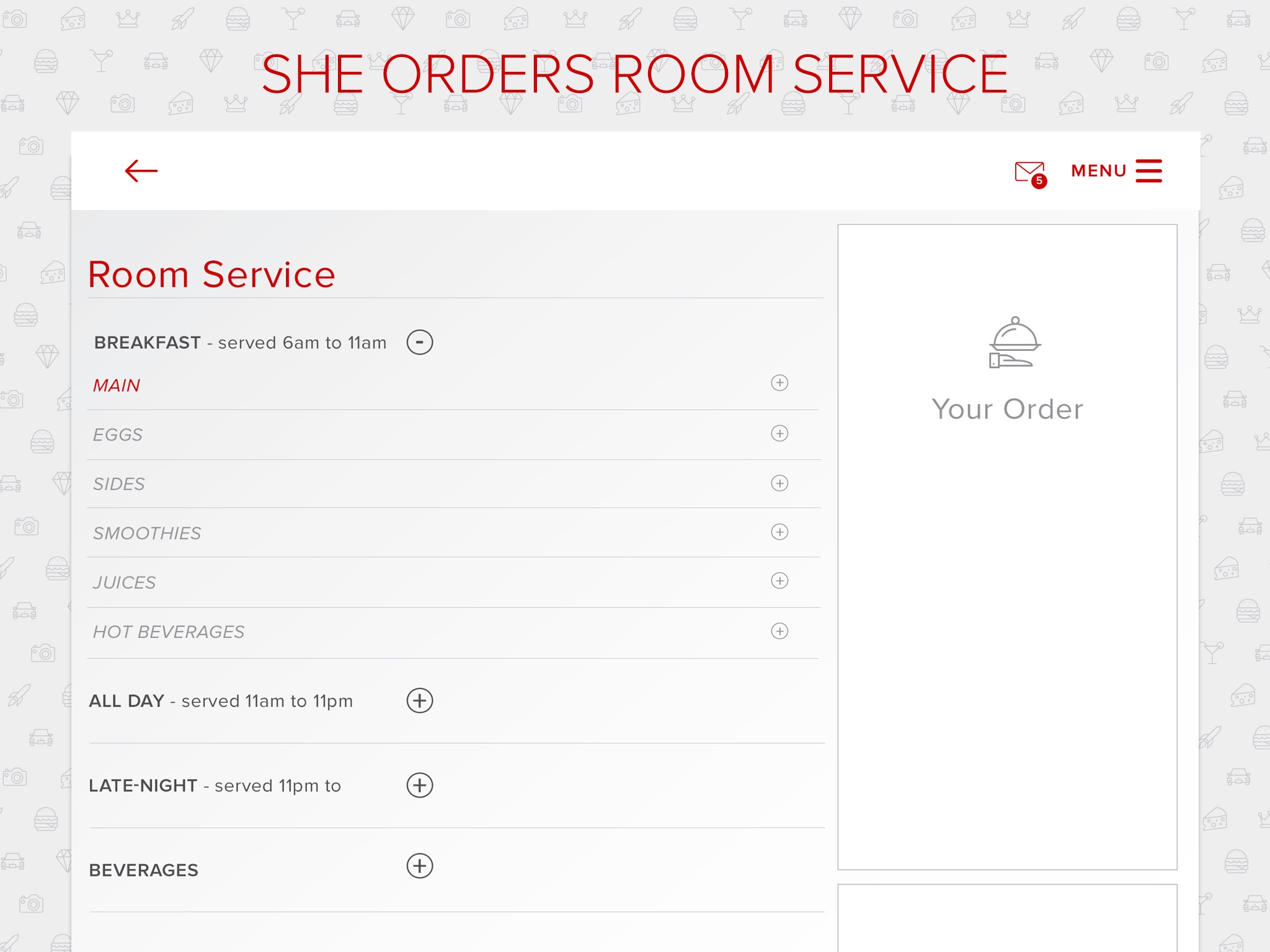Expand the ALL DAY section
This screenshot has height=952, width=1270.
[x=420, y=700]
